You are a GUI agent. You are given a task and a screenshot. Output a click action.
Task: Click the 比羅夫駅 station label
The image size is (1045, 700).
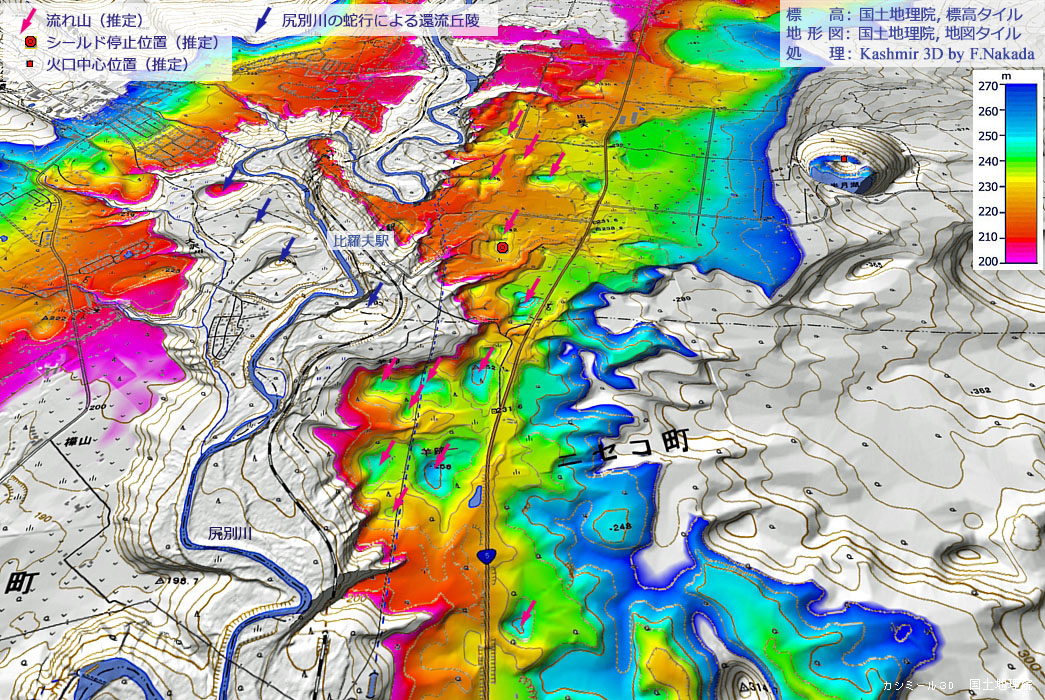360,242
